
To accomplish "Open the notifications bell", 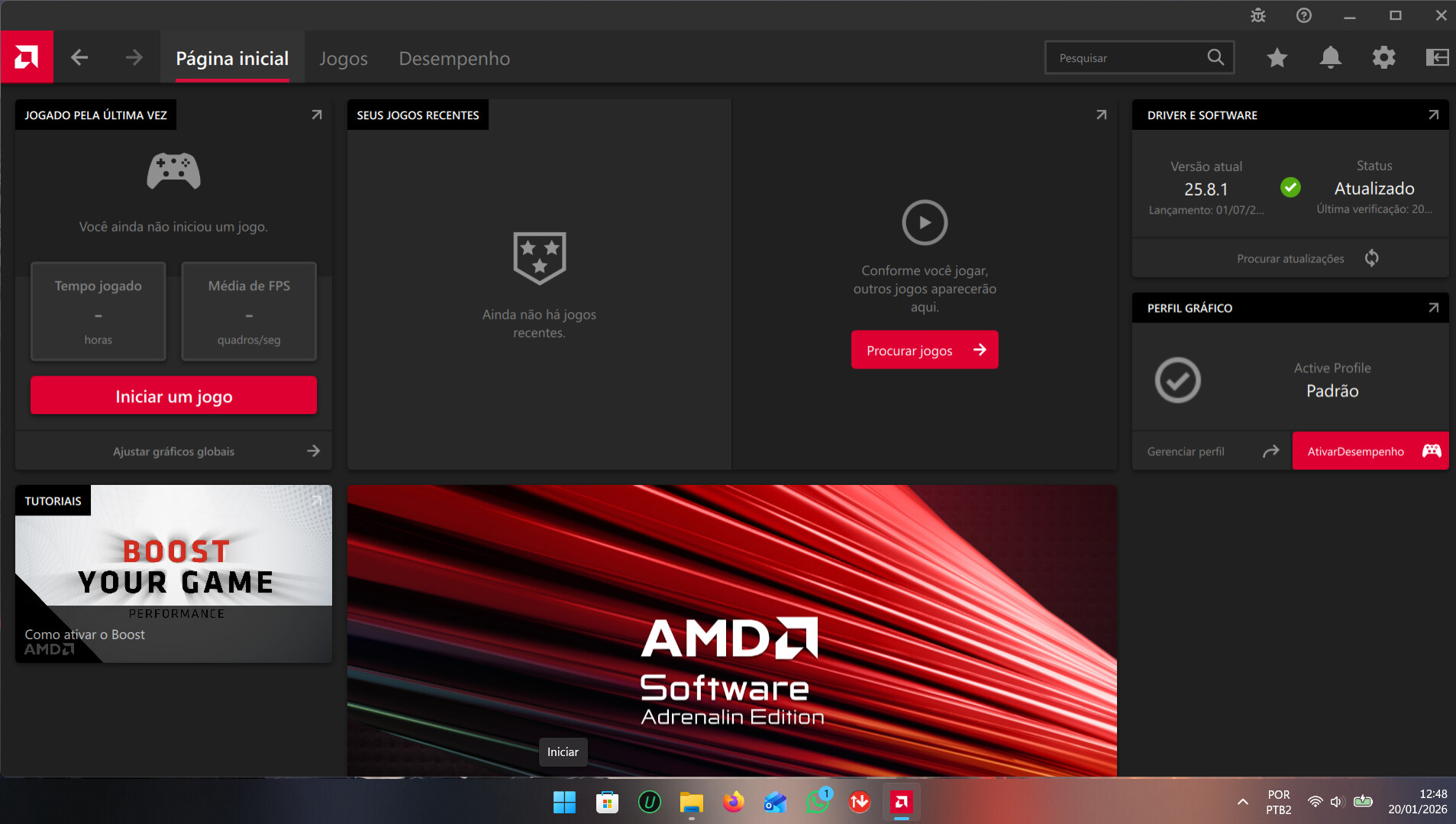I will pos(1330,57).
